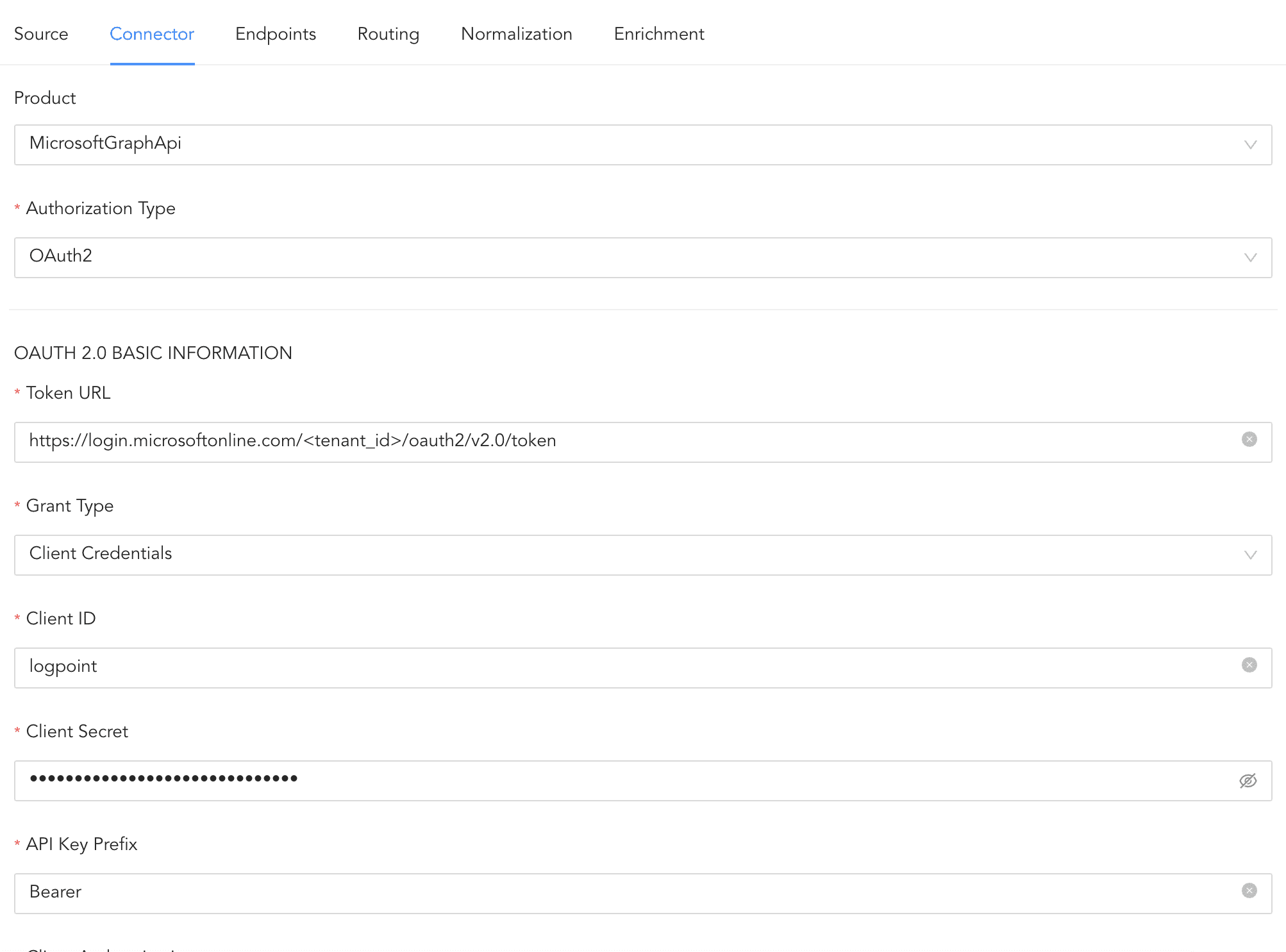Click the Connector tab
Screen dimensions: 1286x952
[152, 34]
